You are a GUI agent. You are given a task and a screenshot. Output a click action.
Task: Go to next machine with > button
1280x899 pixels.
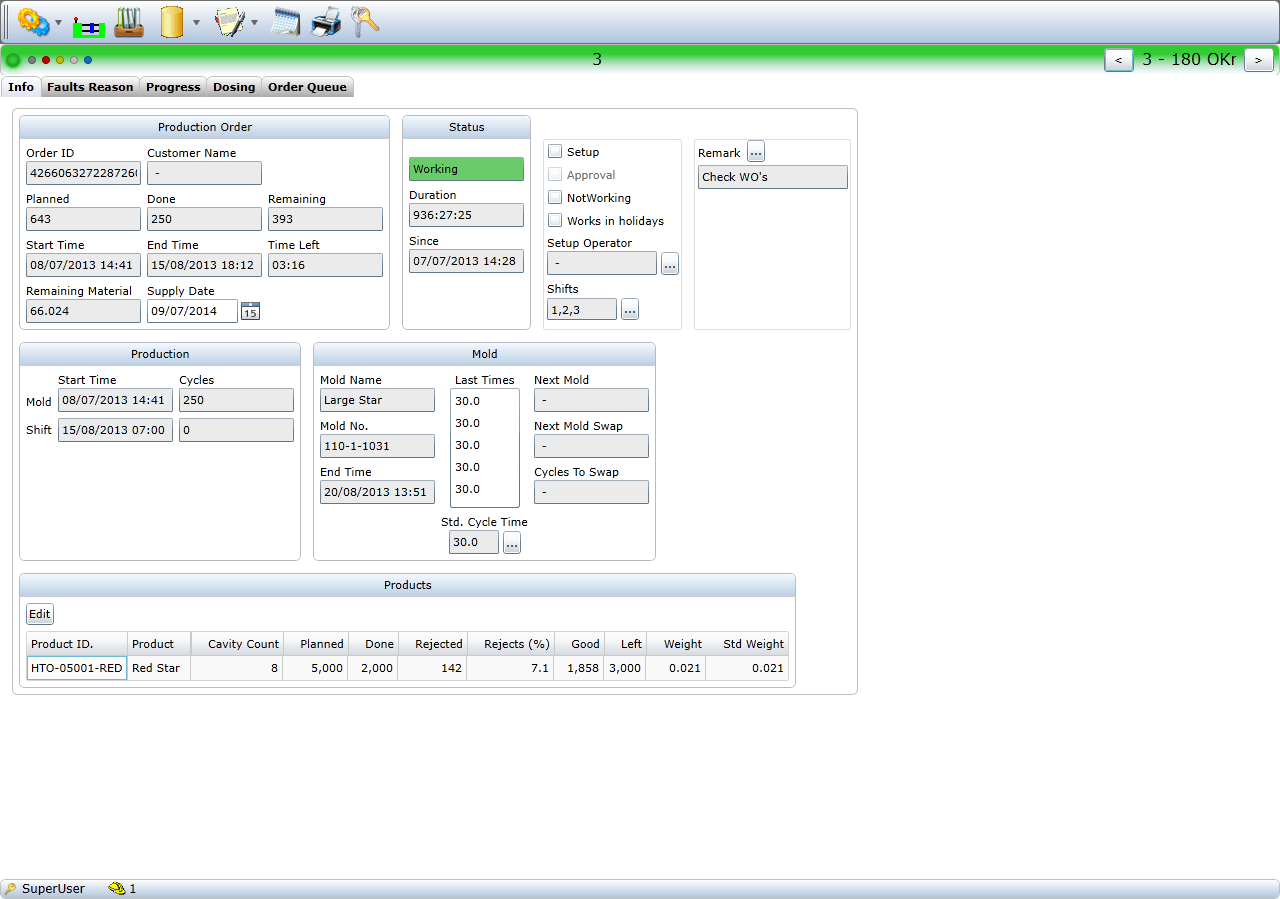[x=1258, y=60]
